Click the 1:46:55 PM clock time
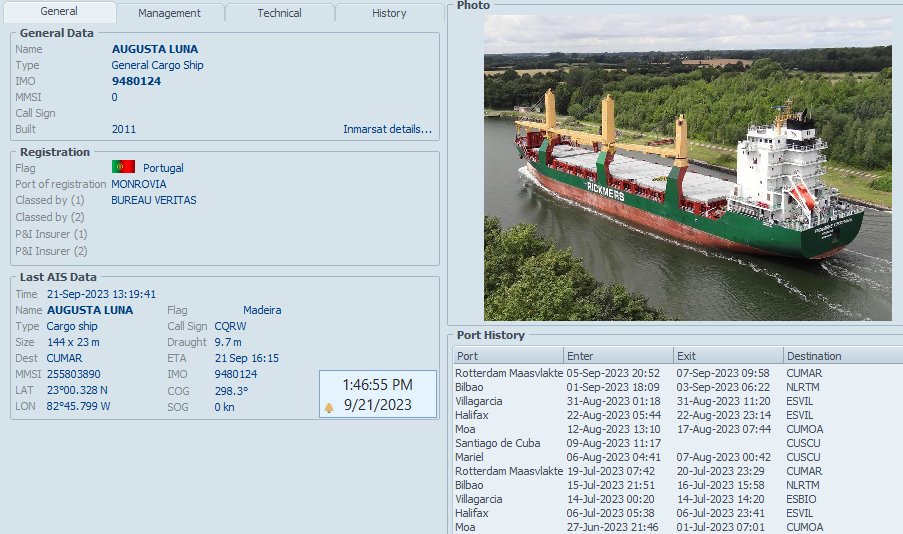This screenshot has width=903, height=534. point(378,385)
